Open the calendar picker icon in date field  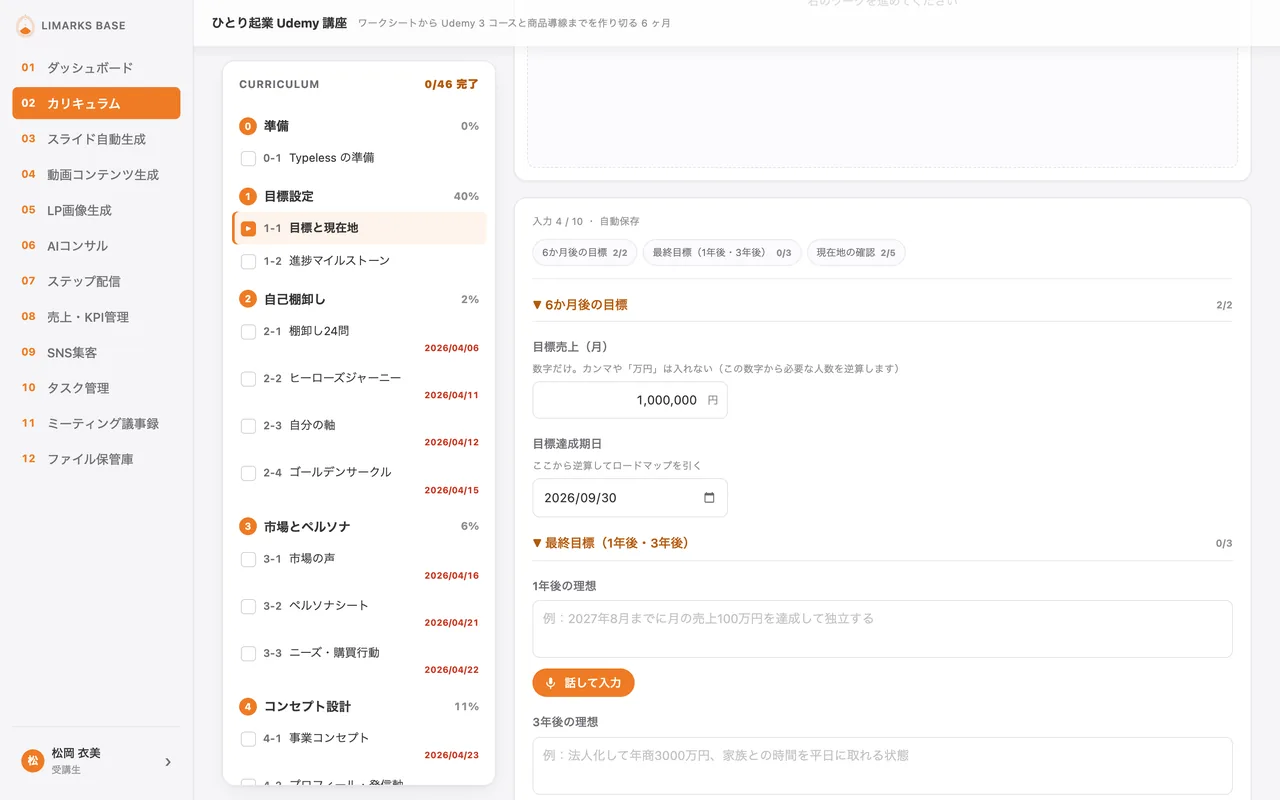point(710,498)
